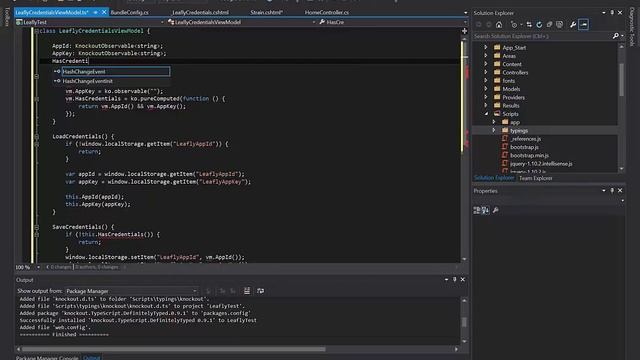Image resolution: width=640 pixels, height=360 pixels.
Task: Switch to the BundleConfig.cs tab
Action: coord(129,13)
